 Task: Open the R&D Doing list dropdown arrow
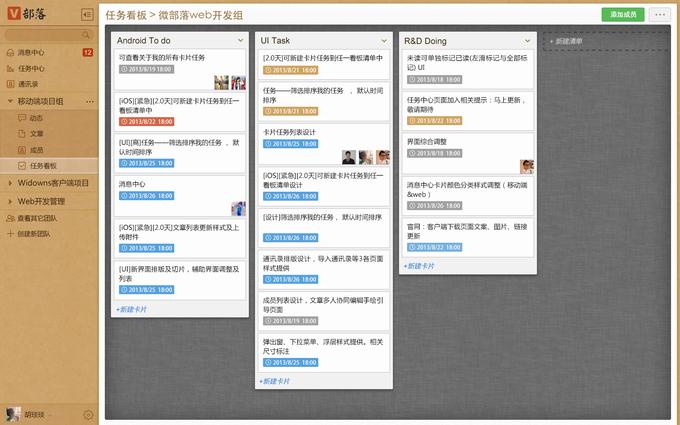(530, 40)
